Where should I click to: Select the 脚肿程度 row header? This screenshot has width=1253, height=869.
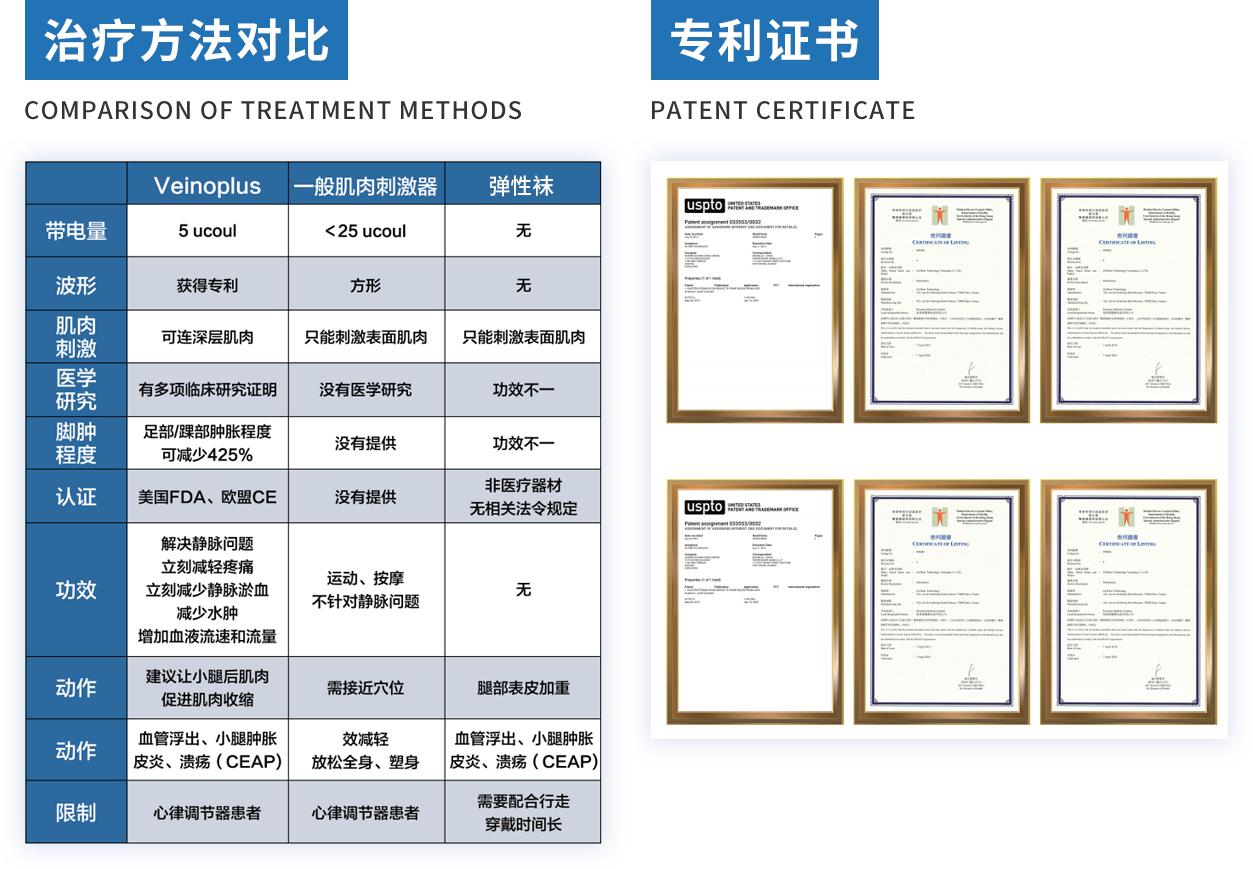(76, 443)
